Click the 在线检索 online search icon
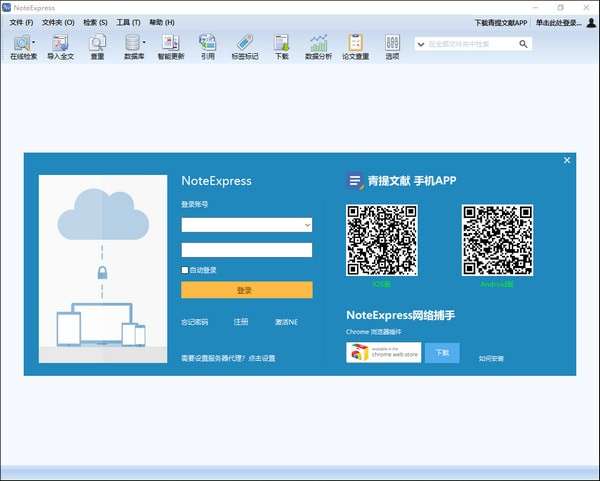Viewport: 600px width, 481px height. [20, 44]
